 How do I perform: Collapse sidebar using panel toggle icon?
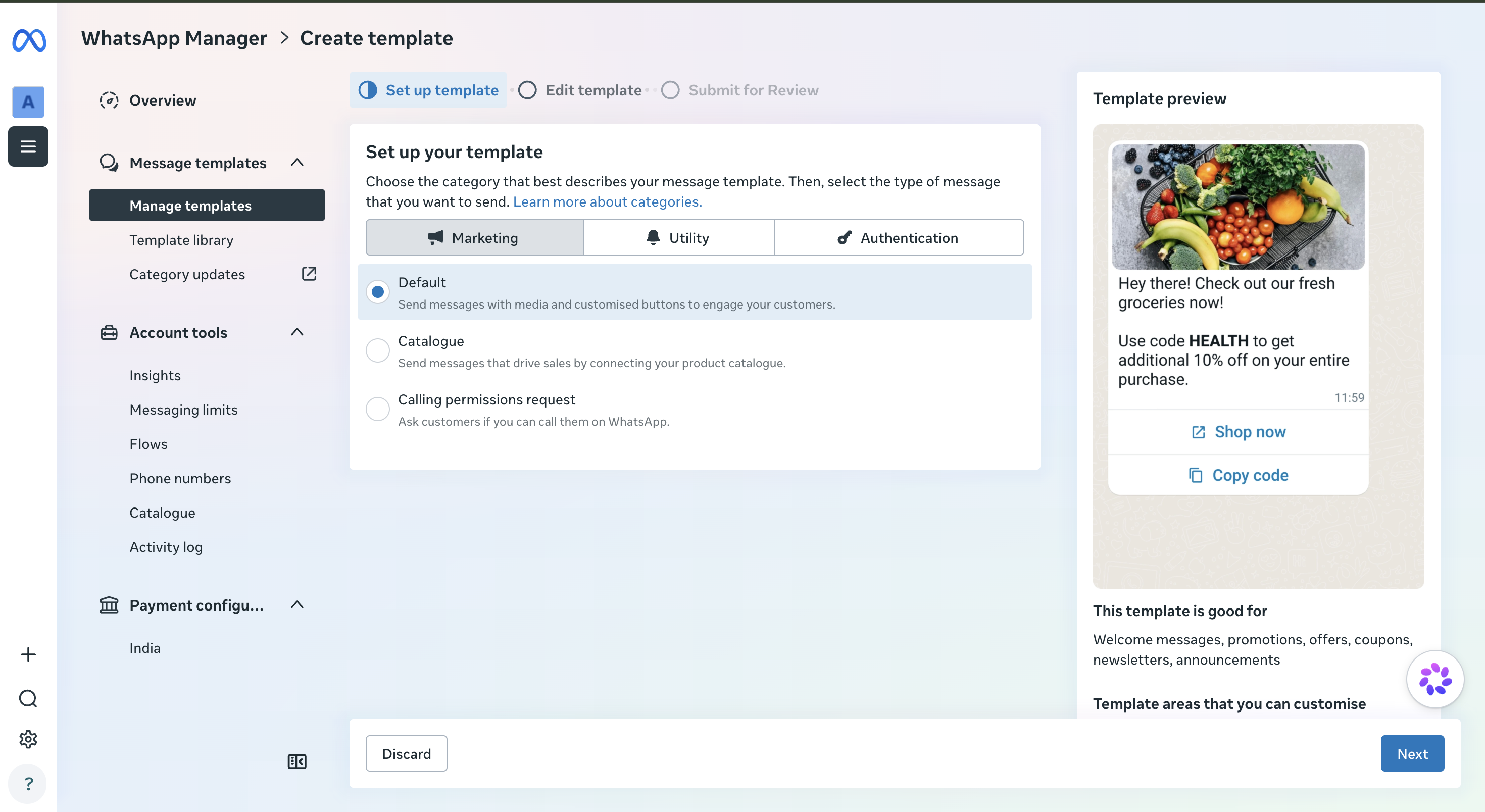click(297, 762)
